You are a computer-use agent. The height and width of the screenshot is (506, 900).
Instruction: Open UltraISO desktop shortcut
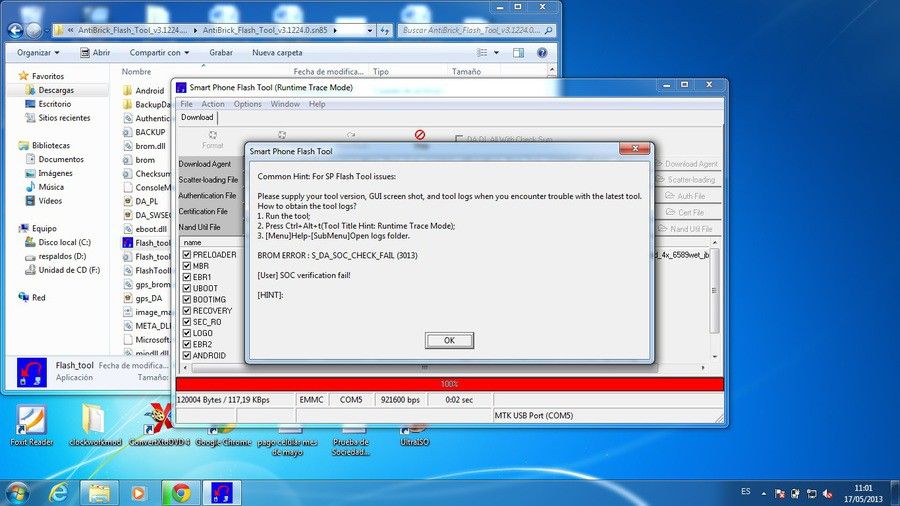click(414, 436)
